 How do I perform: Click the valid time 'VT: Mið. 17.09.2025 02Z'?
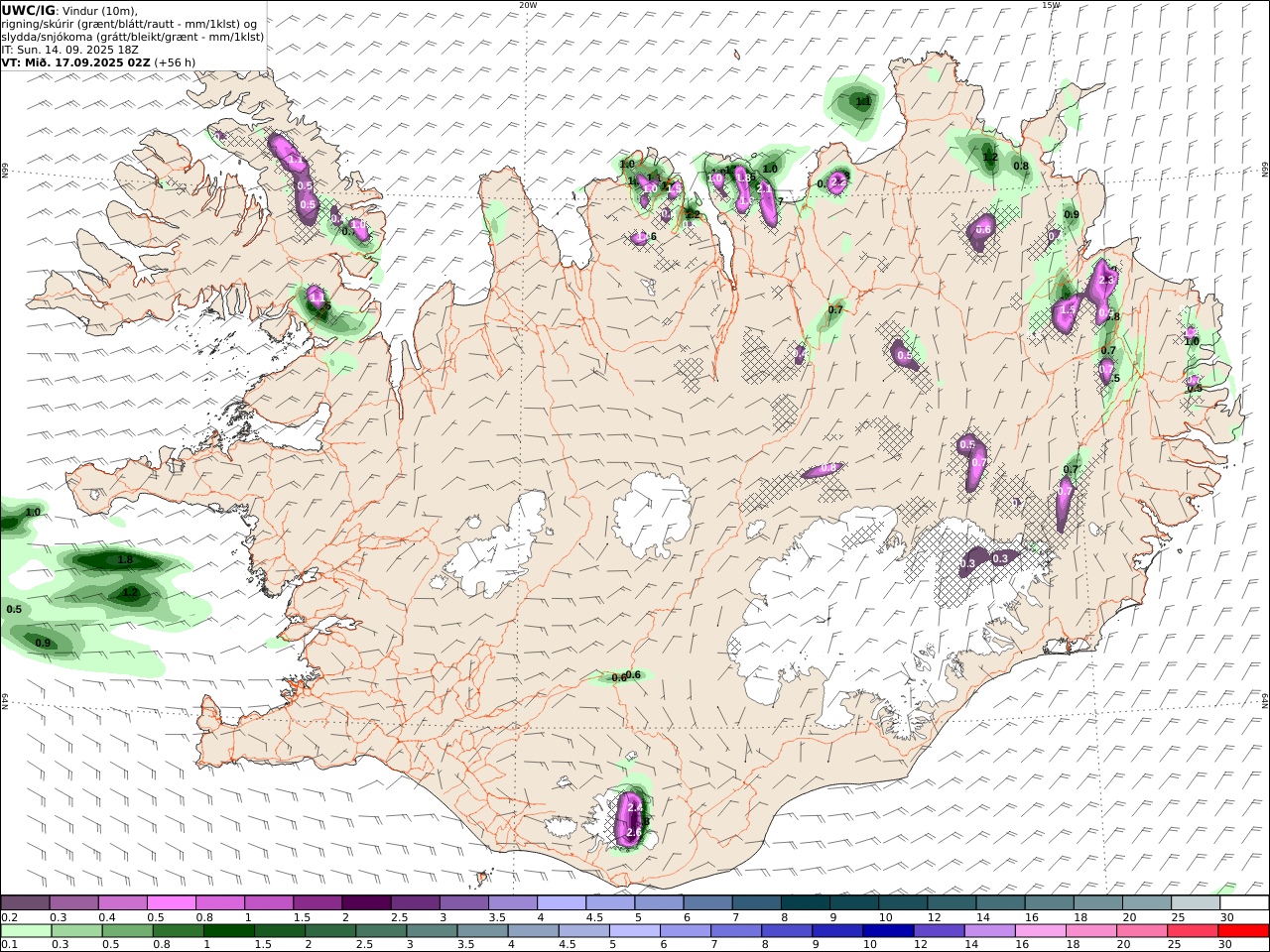click(75, 61)
